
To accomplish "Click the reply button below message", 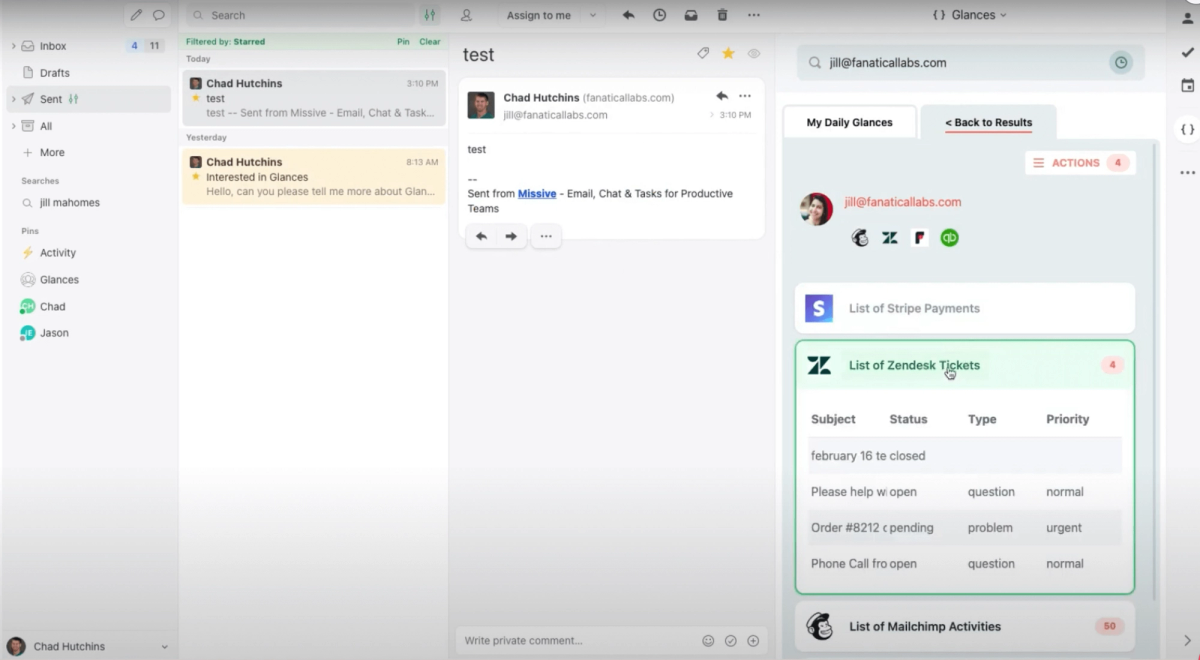I will click(481, 236).
